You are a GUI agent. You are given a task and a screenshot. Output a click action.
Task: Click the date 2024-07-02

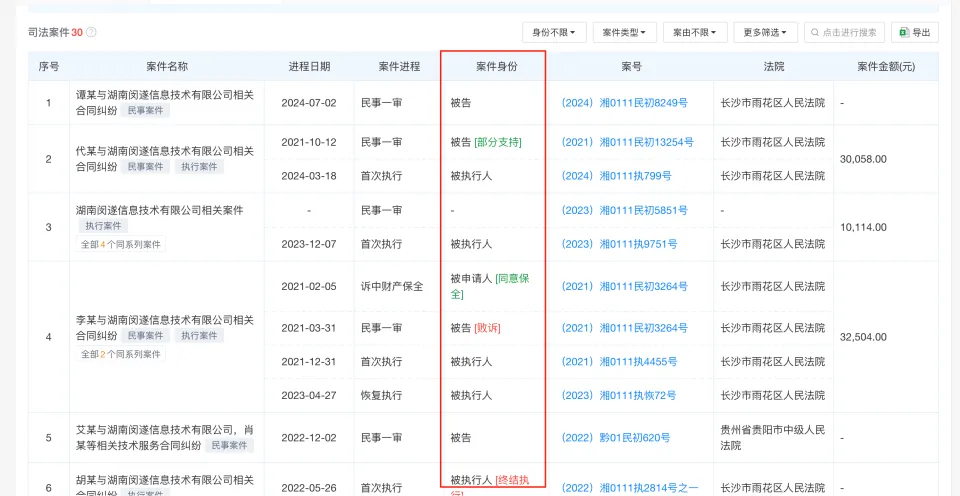pyautogui.click(x=309, y=103)
